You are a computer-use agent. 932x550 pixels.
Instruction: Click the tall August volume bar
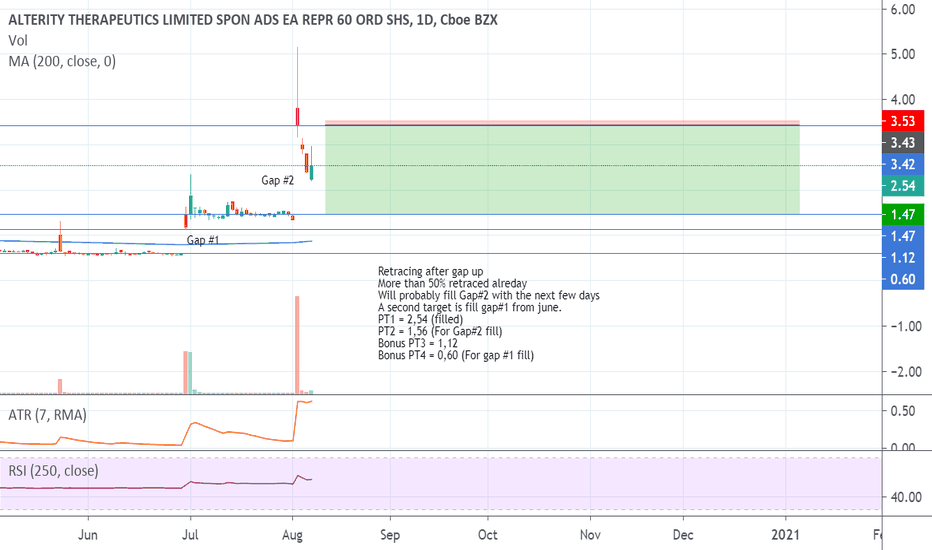(x=297, y=344)
